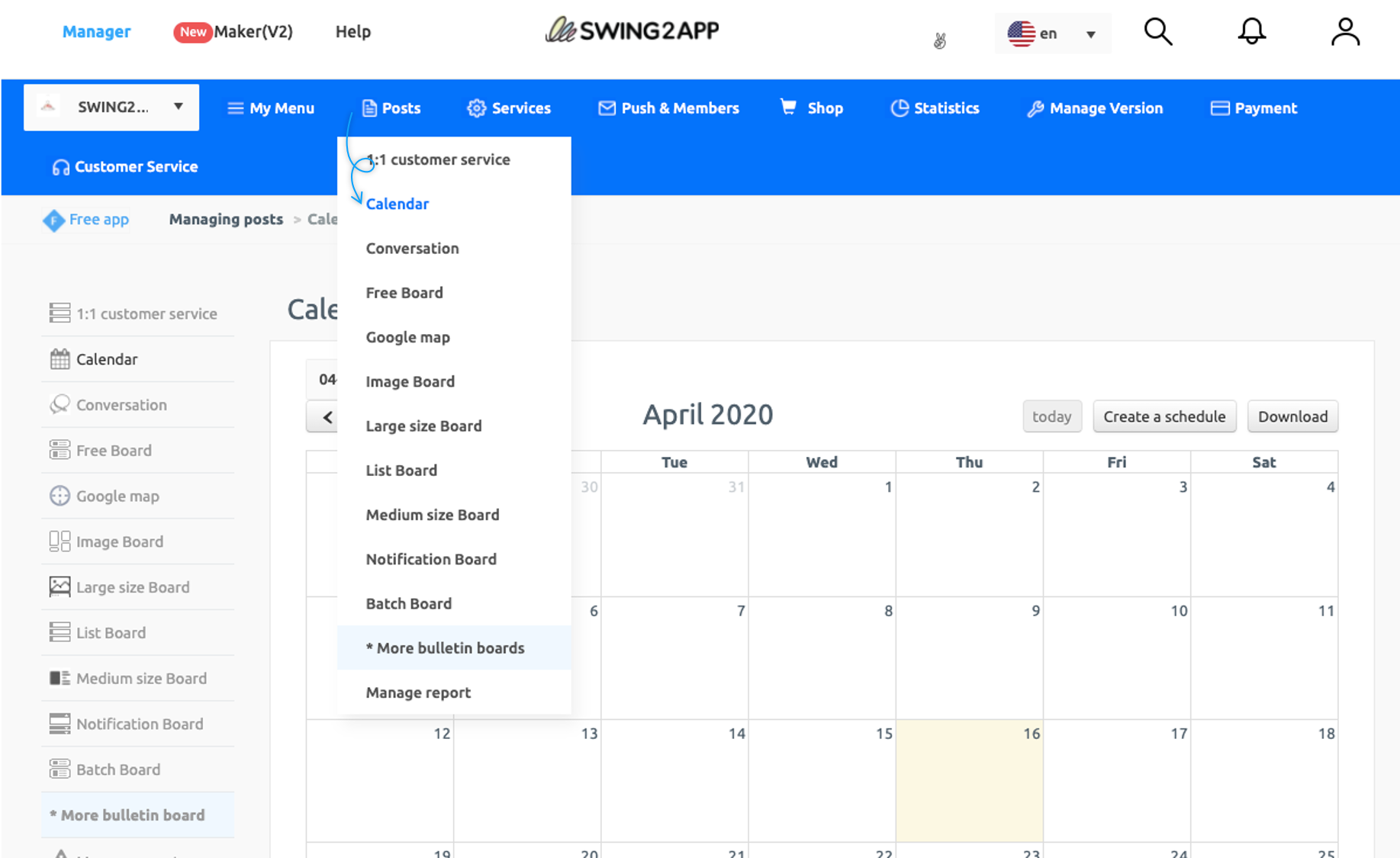Viewport: 1400px width, 858px height.
Task: Open Statistics from the navigation bar
Action: [935, 108]
